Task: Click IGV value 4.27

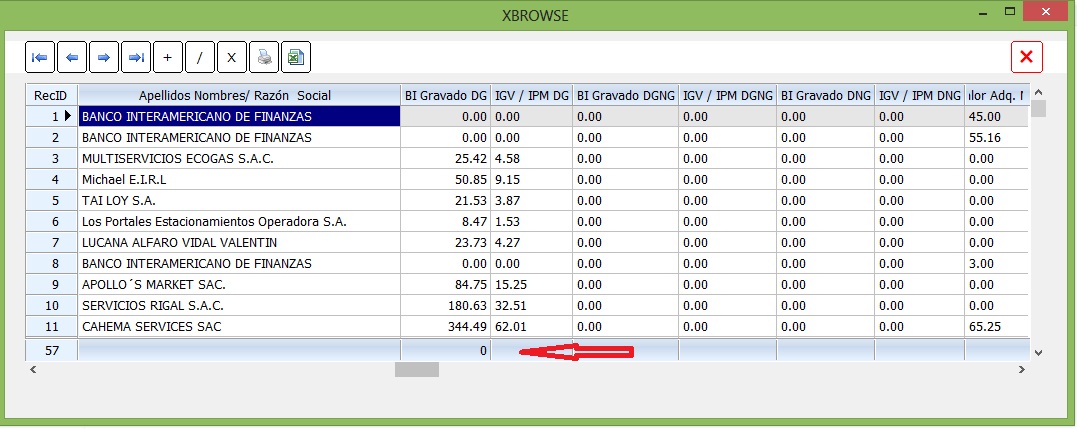Action: 507,242
